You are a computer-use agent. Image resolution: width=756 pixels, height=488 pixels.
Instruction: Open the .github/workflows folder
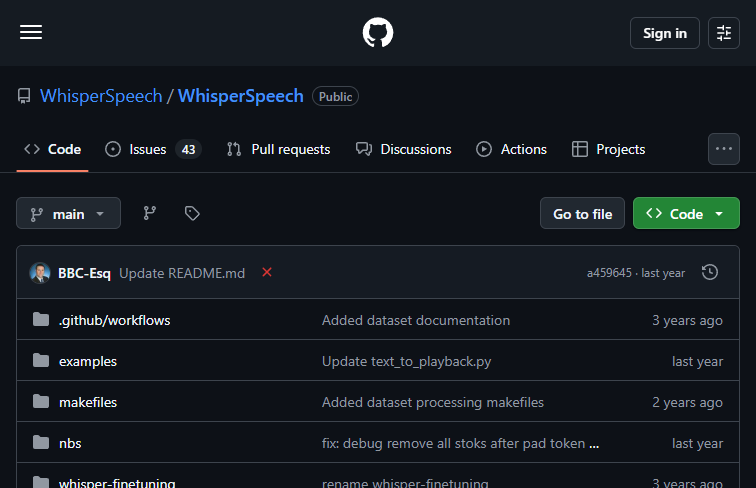tap(114, 320)
